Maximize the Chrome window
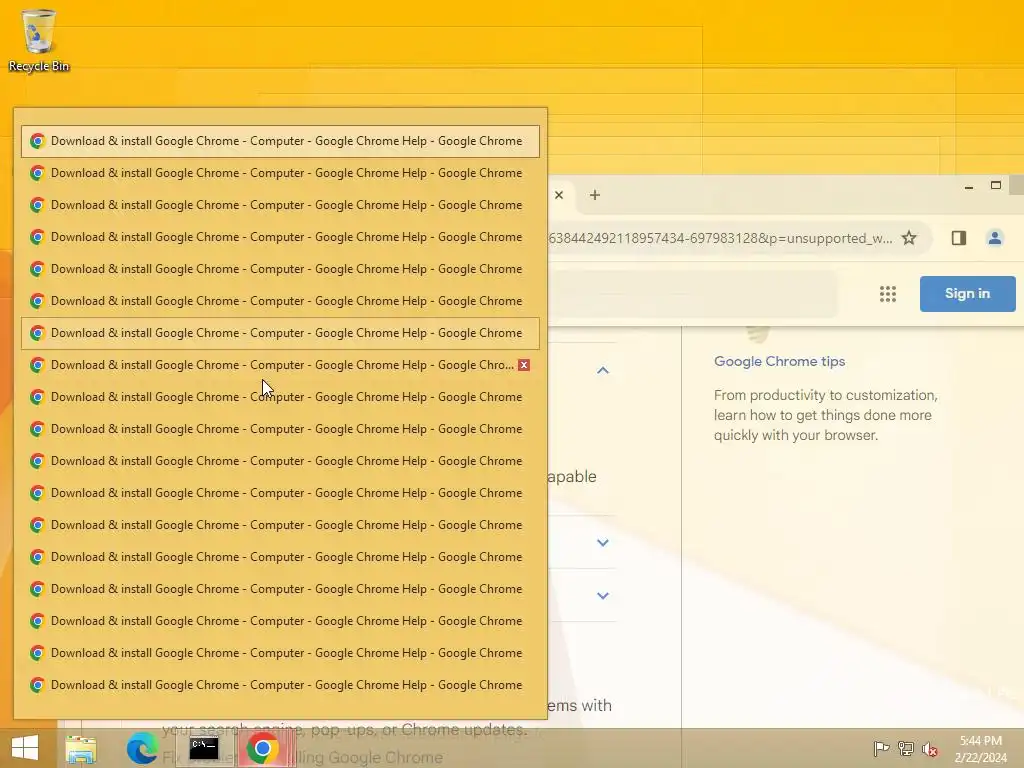1024x768 pixels. pos(996,185)
